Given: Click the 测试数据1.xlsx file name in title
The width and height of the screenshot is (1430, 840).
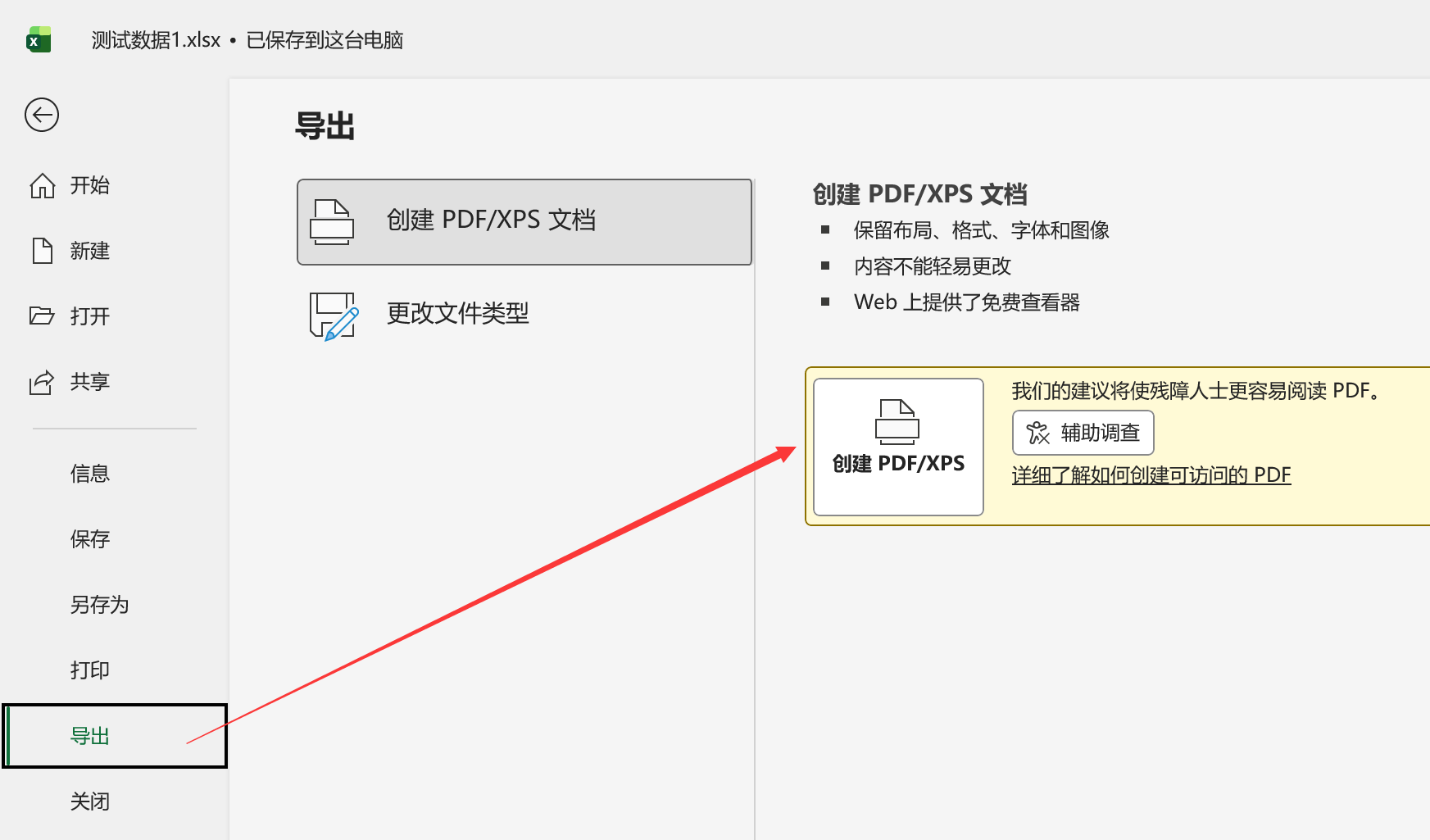Looking at the screenshot, I should [x=156, y=40].
